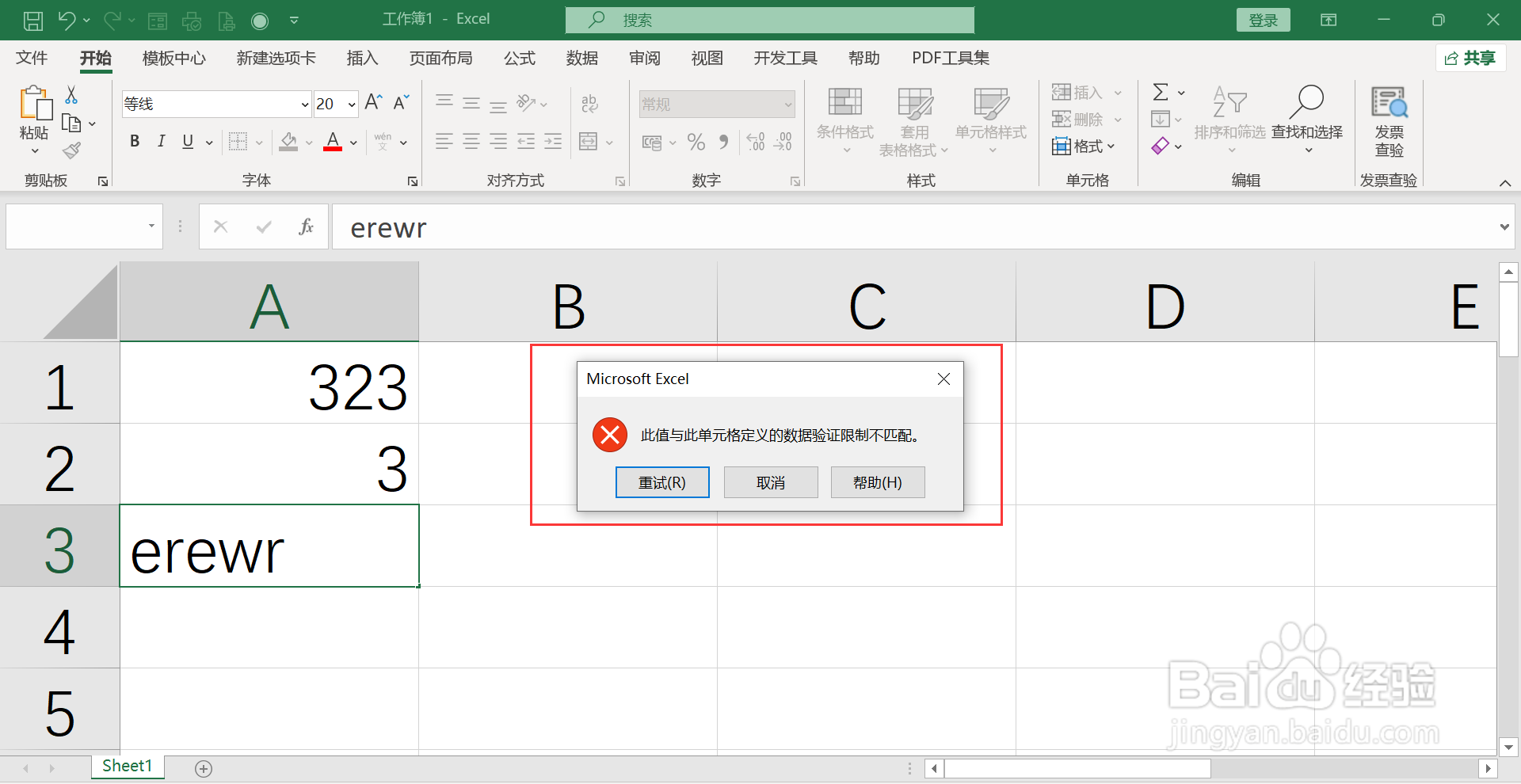The height and width of the screenshot is (784, 1521).
Task: Open the number format dropdown
Action: click(788, 105)
